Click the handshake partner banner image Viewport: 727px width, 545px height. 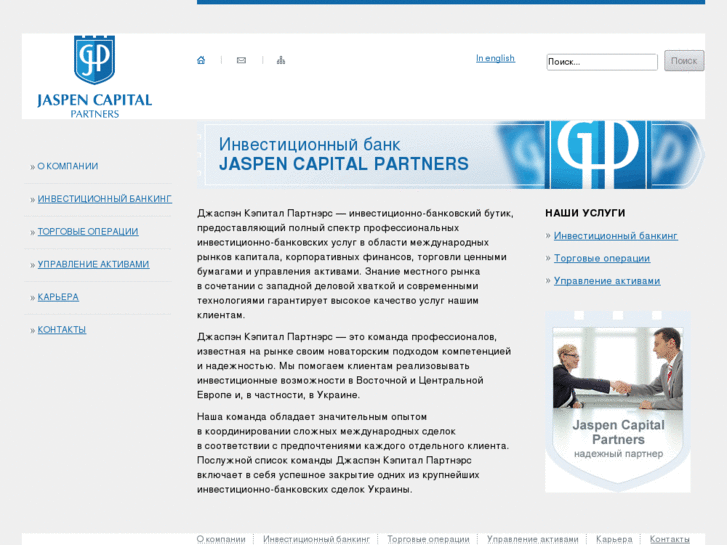pyautogui.click(x=617, y=400)
